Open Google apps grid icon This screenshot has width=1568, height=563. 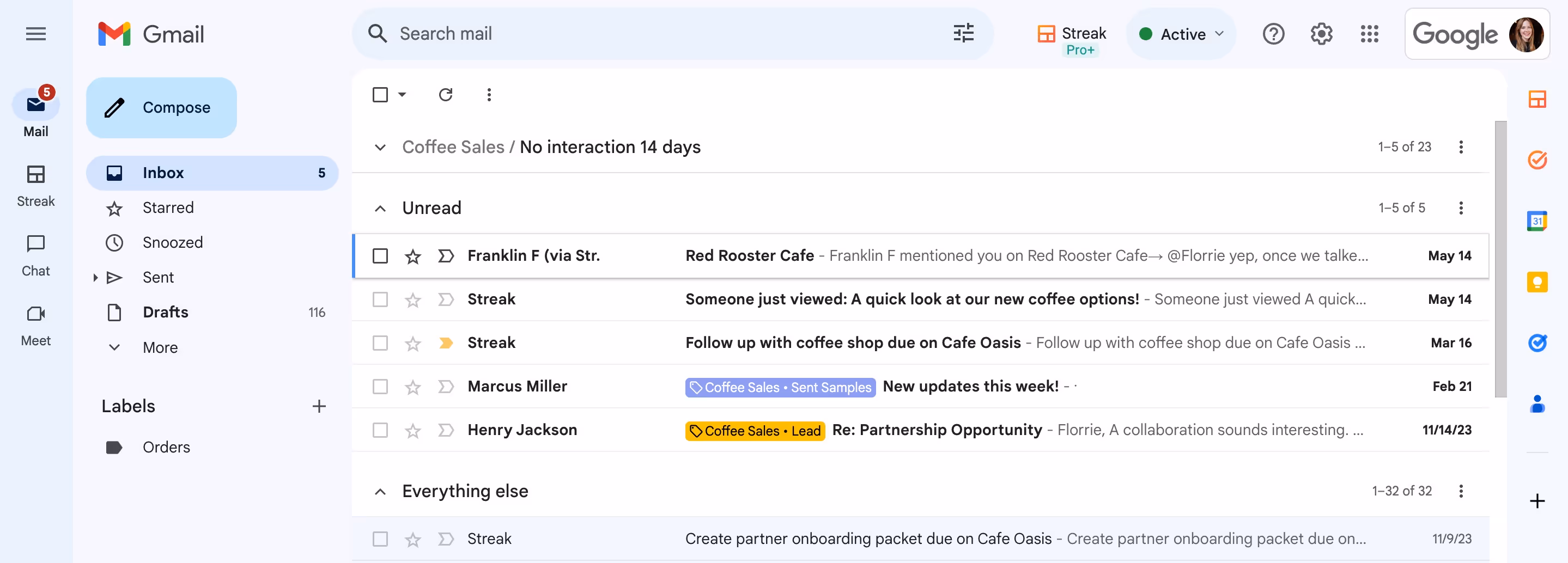pyautogui.click(x=1369, y=34)
